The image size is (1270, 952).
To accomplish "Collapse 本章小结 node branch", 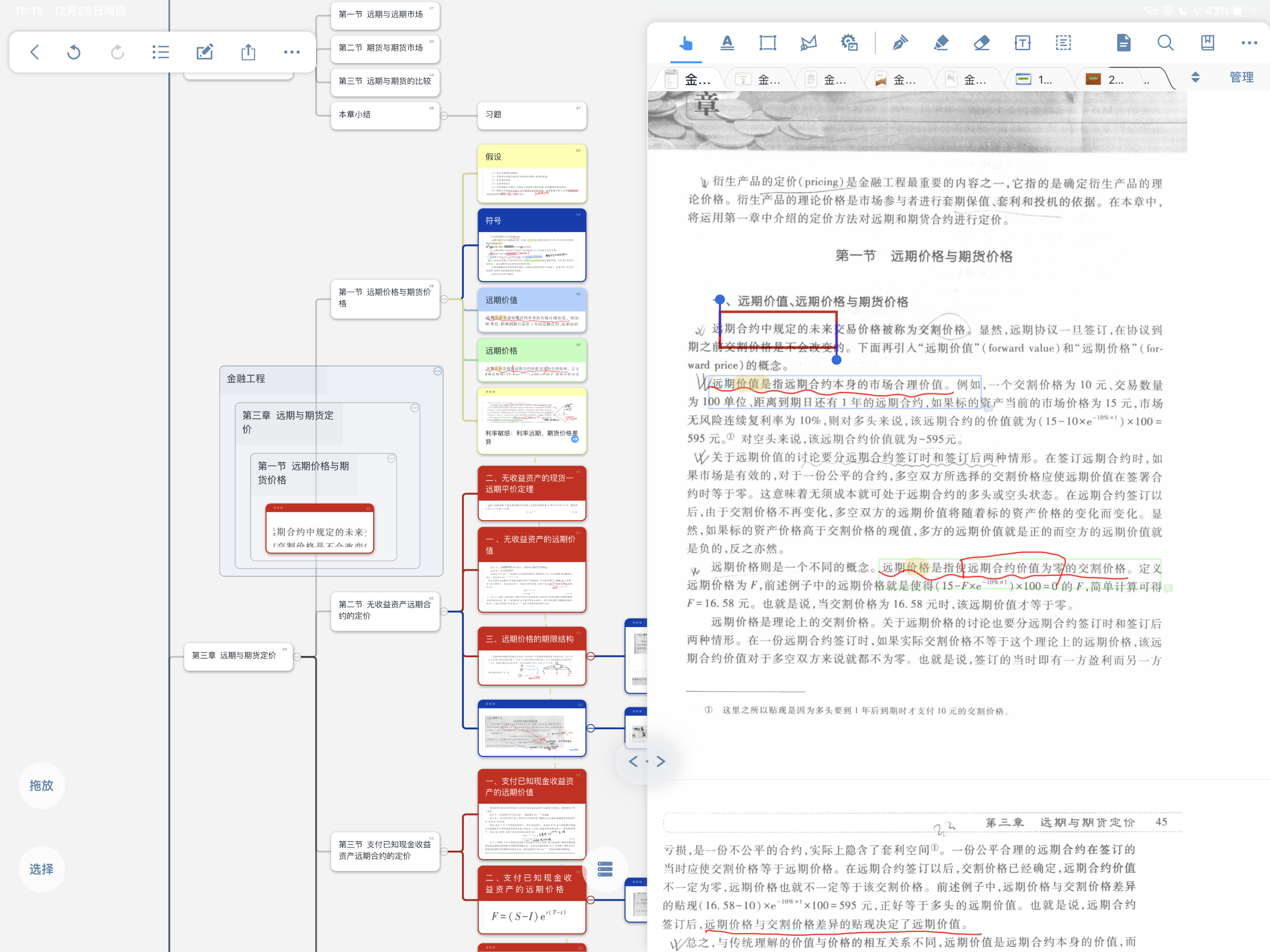I will click(444, 115).
